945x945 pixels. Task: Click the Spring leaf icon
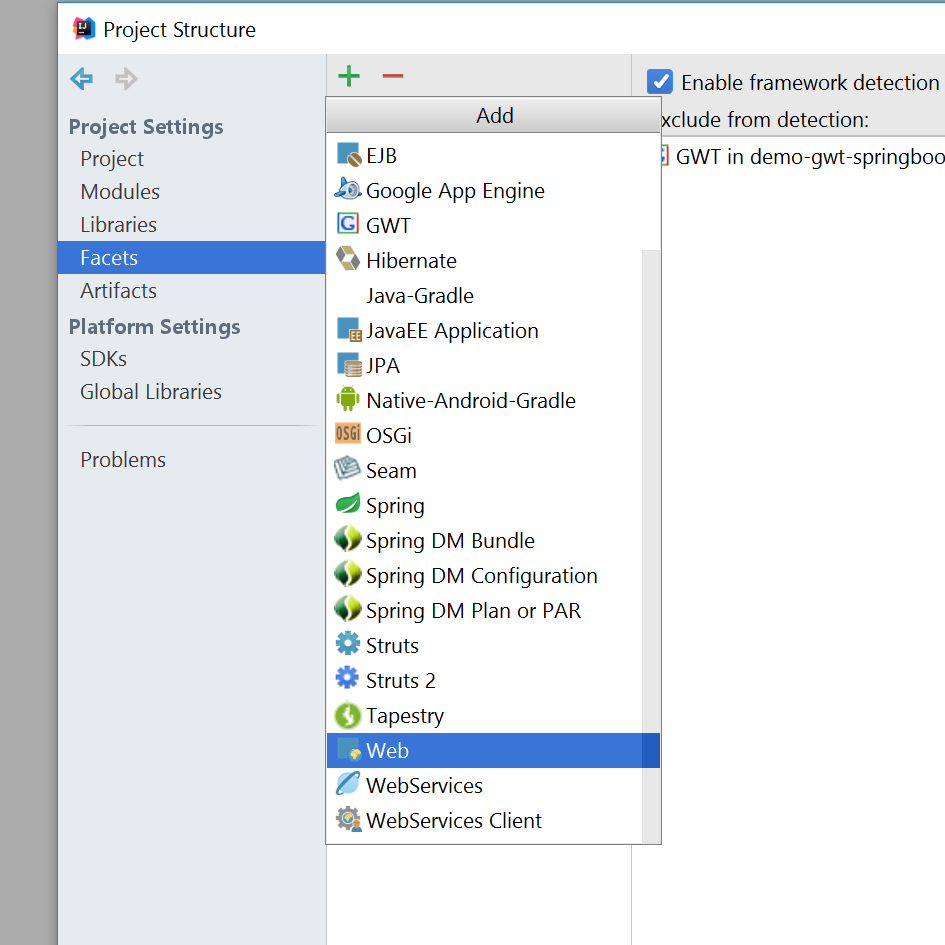click(348, 503)
